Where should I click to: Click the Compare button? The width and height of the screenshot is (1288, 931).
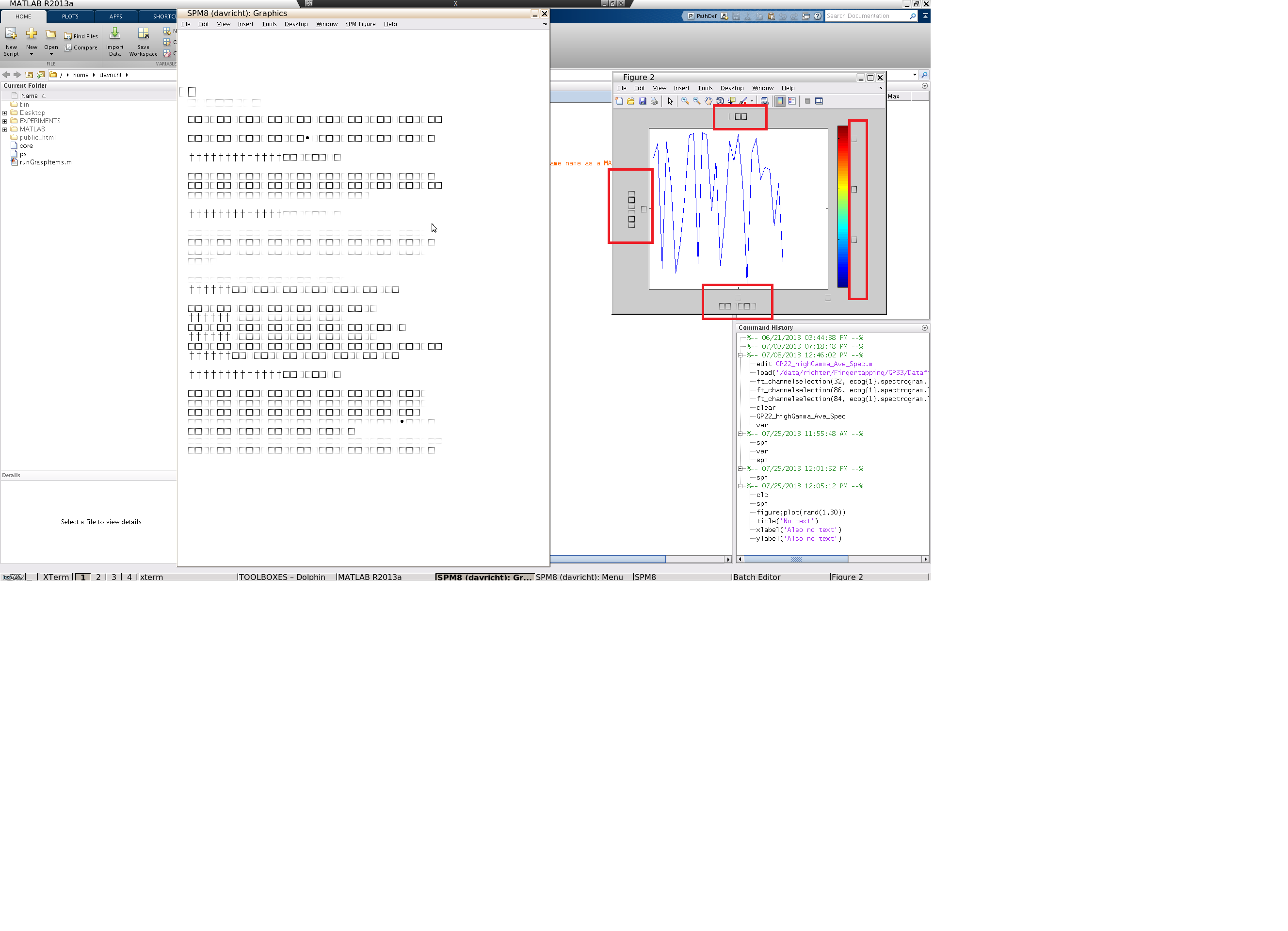[x=80, y=48]
